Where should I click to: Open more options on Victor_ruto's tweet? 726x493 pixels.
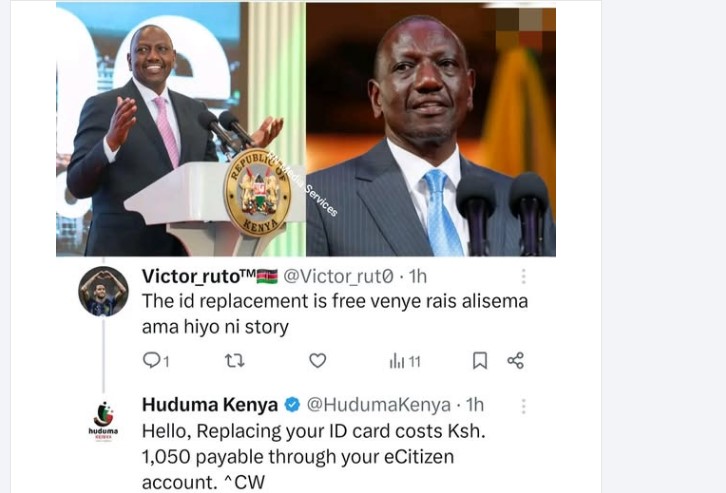pos(524,276)
